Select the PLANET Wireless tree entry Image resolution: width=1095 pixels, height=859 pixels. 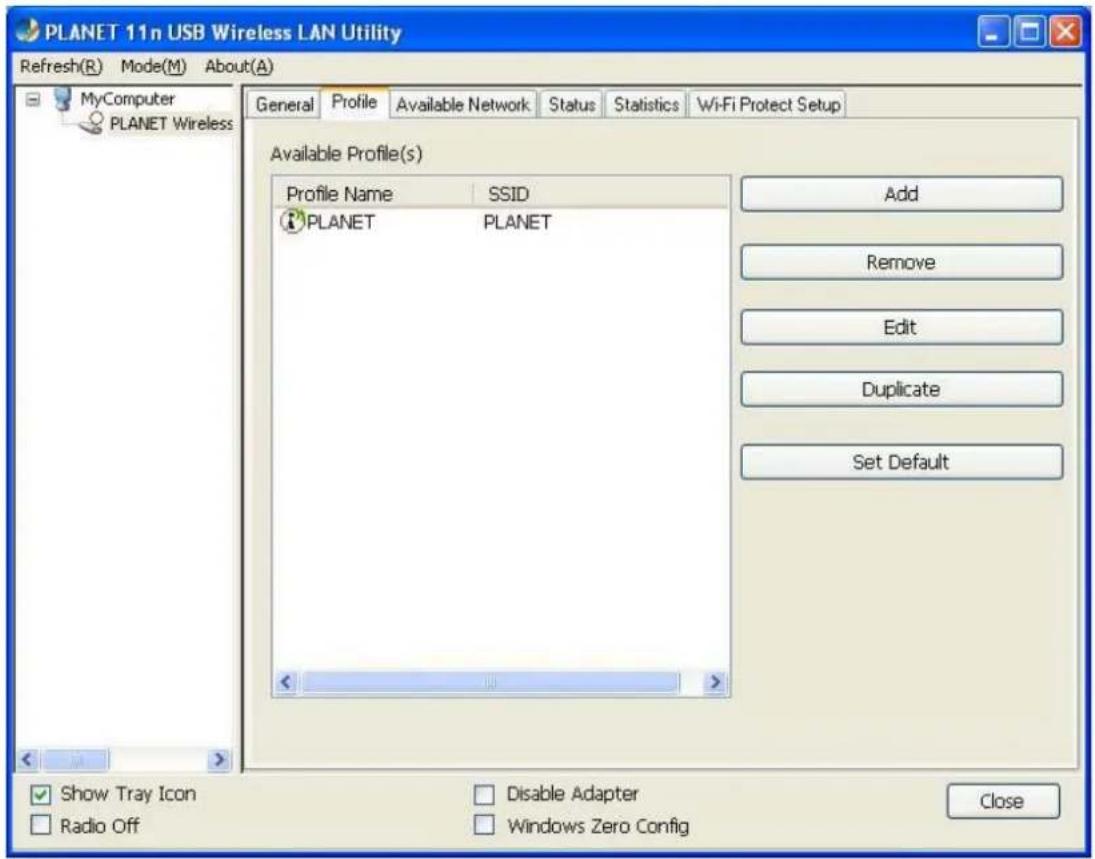point(171,124)
